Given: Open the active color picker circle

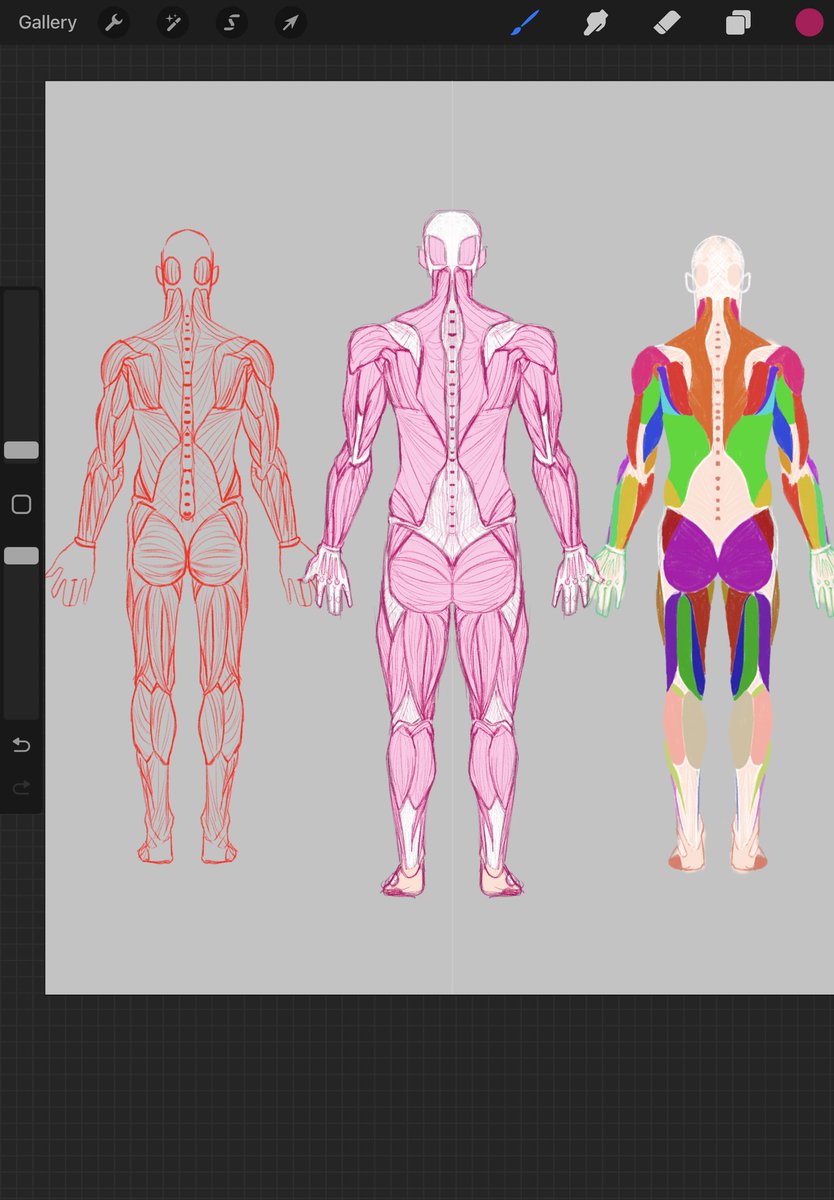Looking at the screenshot, I should 809,22.
